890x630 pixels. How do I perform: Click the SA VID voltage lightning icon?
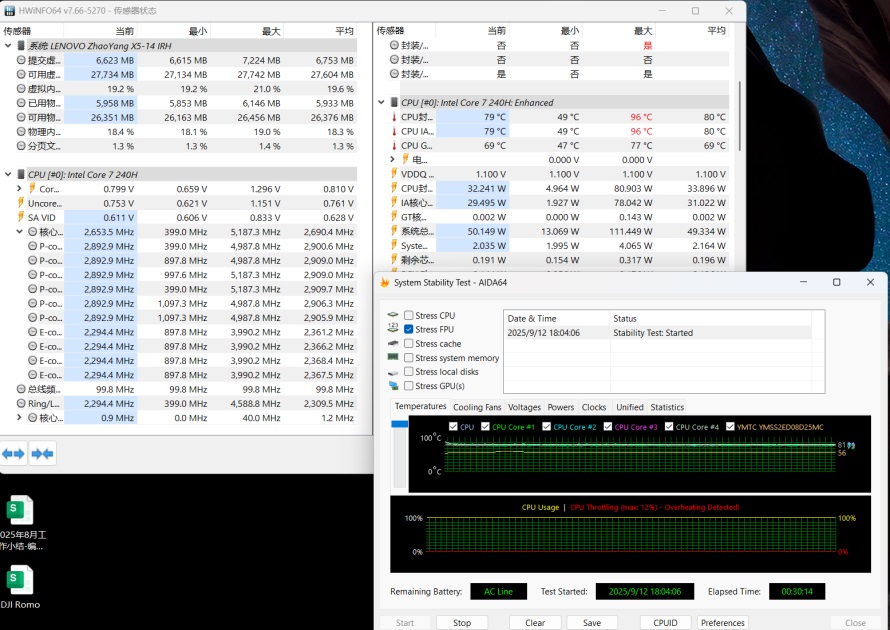20,217
